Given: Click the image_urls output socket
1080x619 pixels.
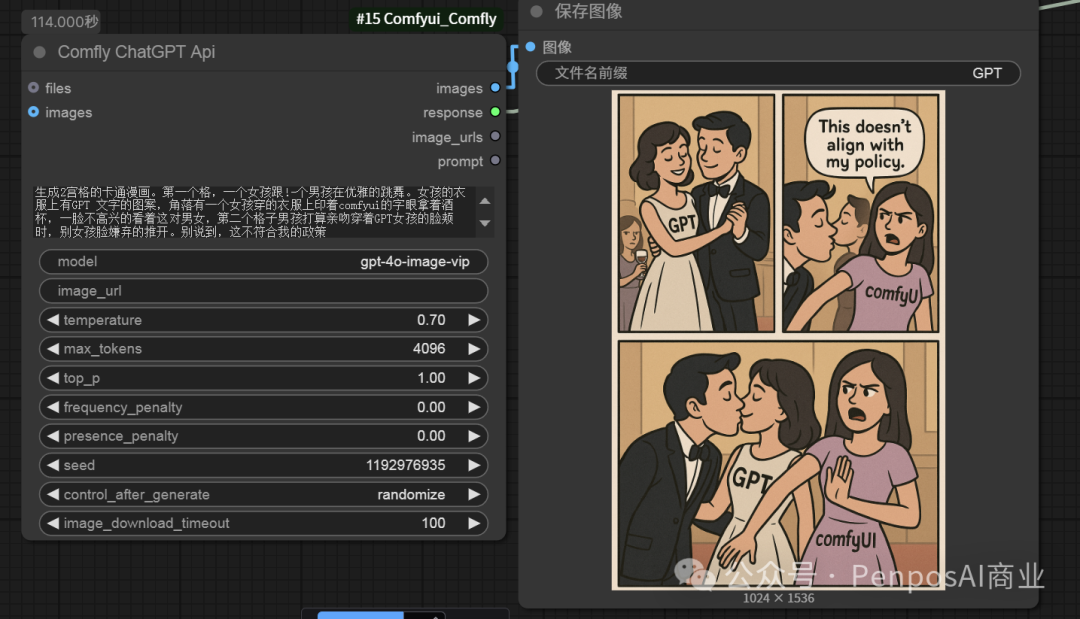Looking at the screenshot, I should pos(495,136).
